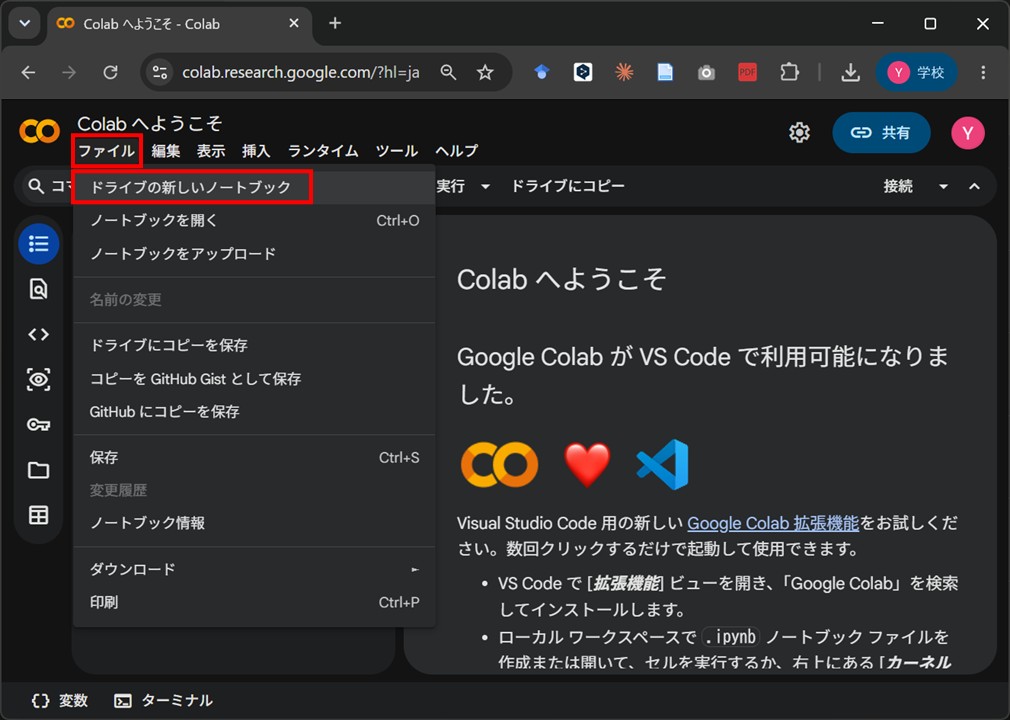Image resolution: width=1010 pixels, height=720 pixels.
Task: Click the orange starburst extension icon
Action: click(x=624, y=72)
